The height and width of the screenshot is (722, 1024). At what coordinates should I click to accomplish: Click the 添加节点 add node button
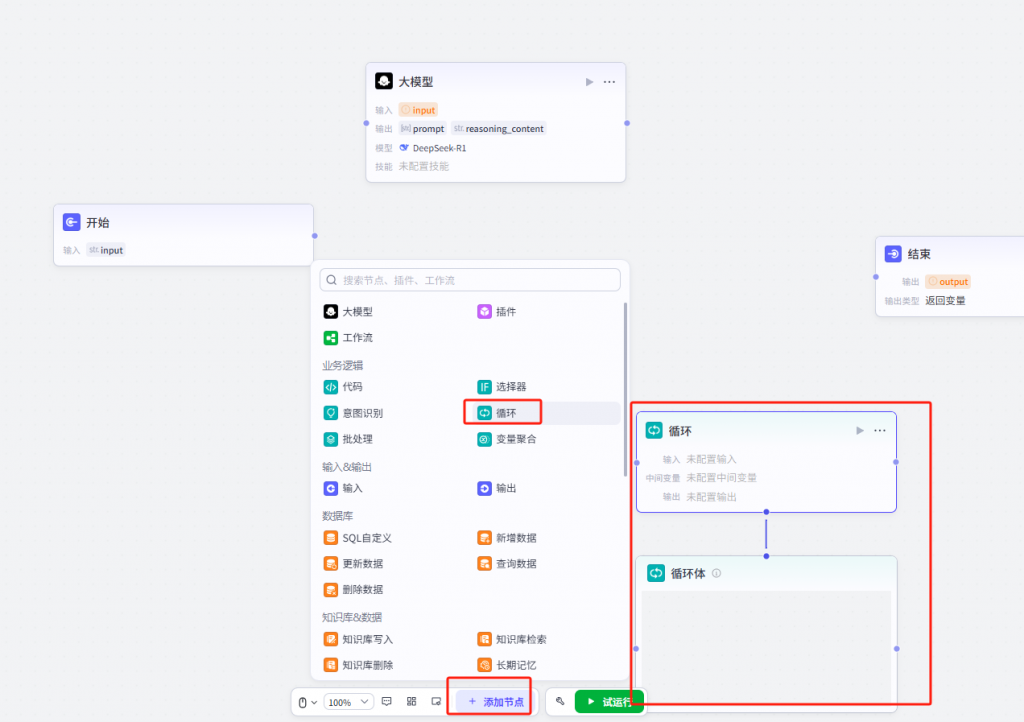point(496,702)
